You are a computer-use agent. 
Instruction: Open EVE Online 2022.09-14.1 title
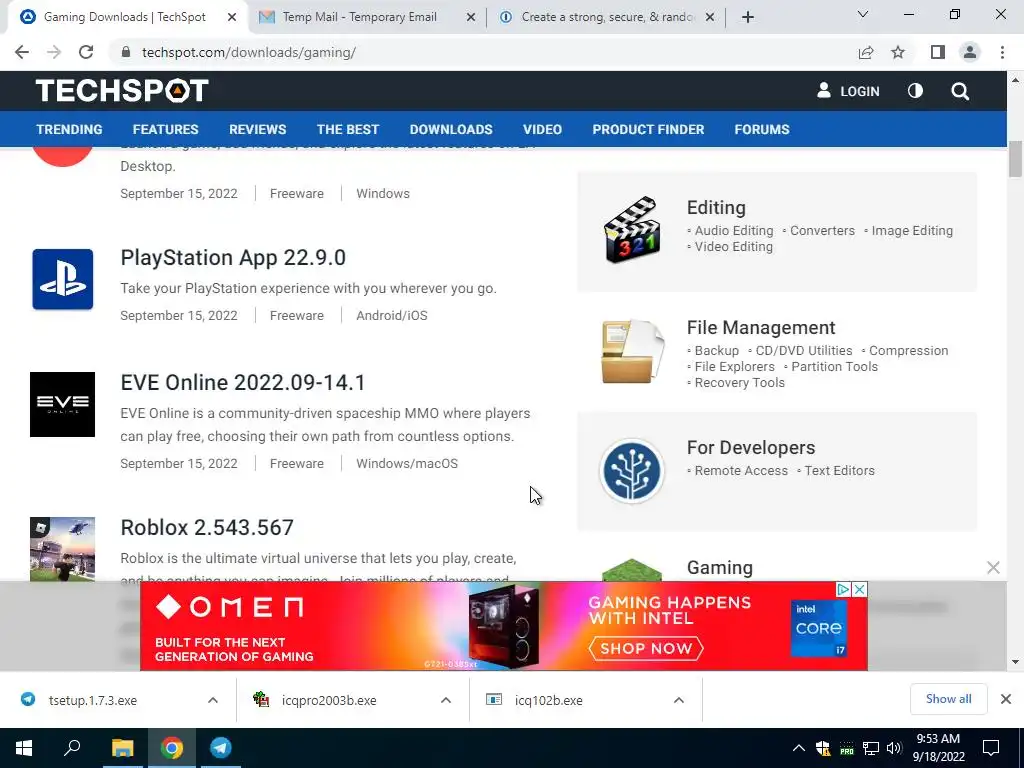pos(243,382)
